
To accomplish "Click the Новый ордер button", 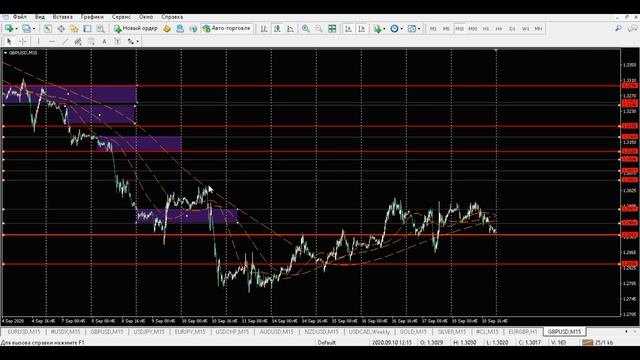I will [x=136, y=29].
